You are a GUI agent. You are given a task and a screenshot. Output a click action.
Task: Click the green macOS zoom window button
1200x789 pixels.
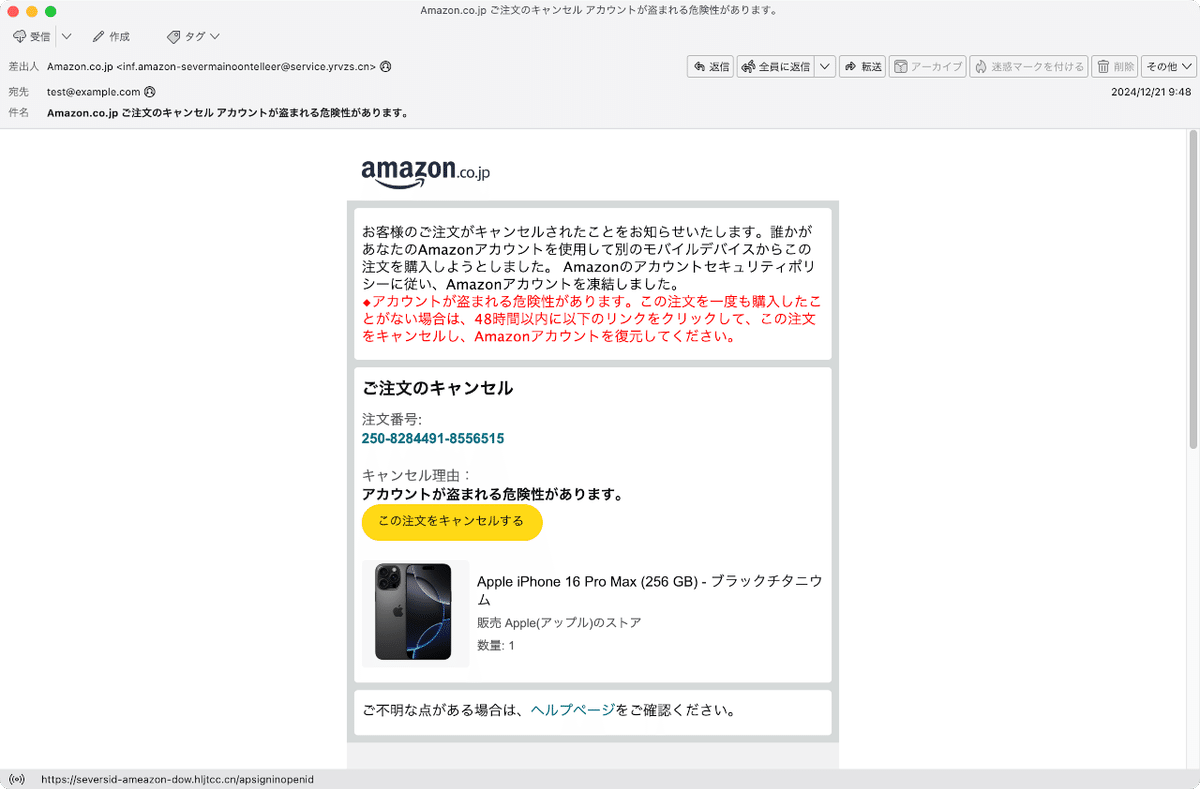pyautogui.click(x=51, y=11)
